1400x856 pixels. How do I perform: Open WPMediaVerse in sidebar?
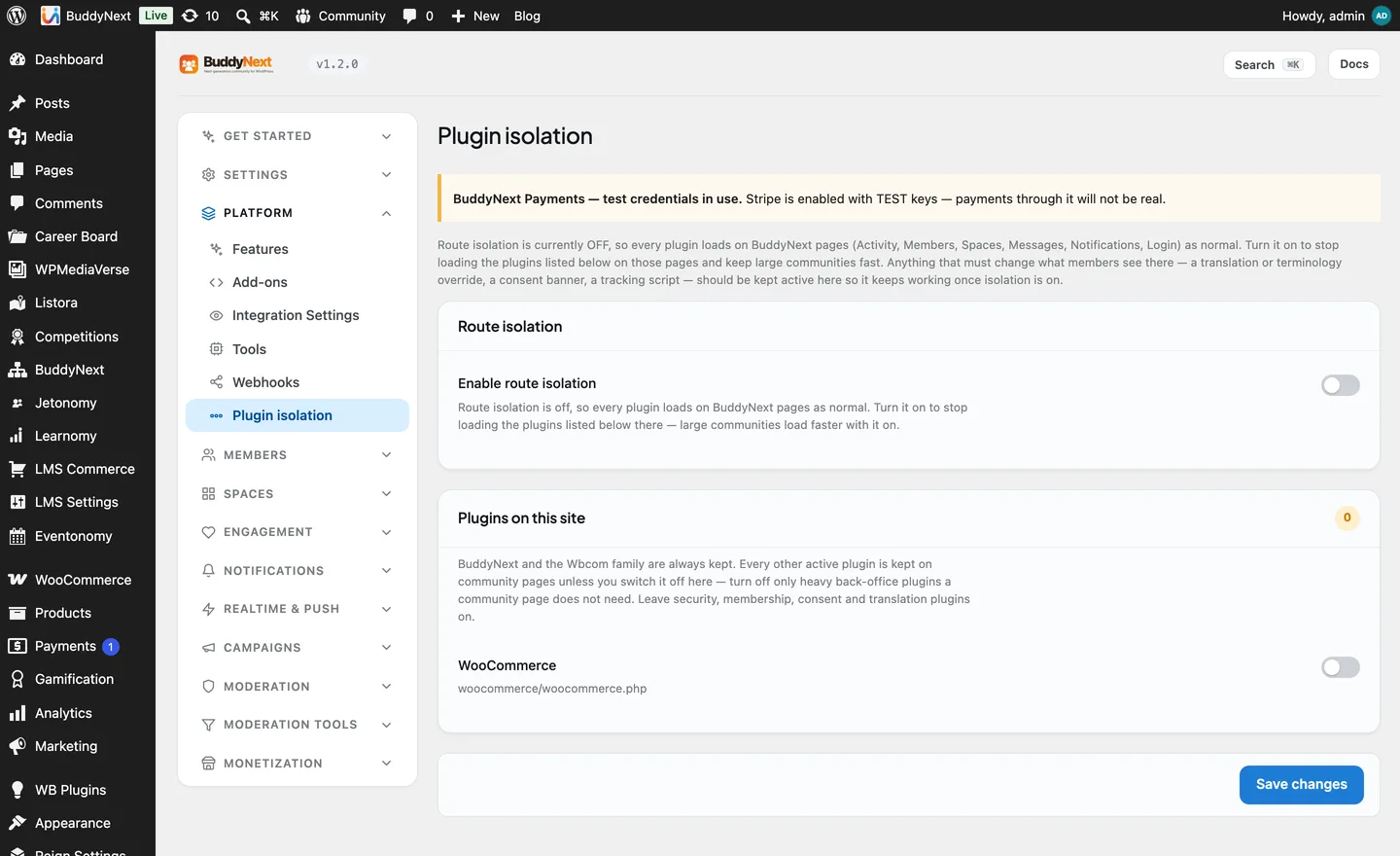point(78,269)
